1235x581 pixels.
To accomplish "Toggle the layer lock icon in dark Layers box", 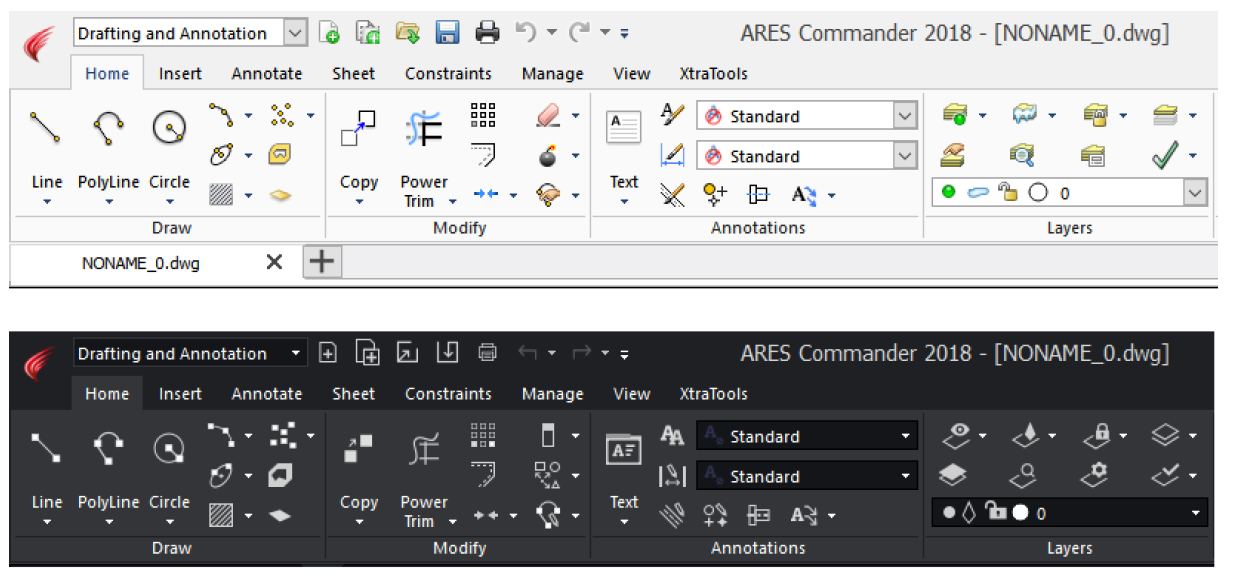I will point(995,513).
